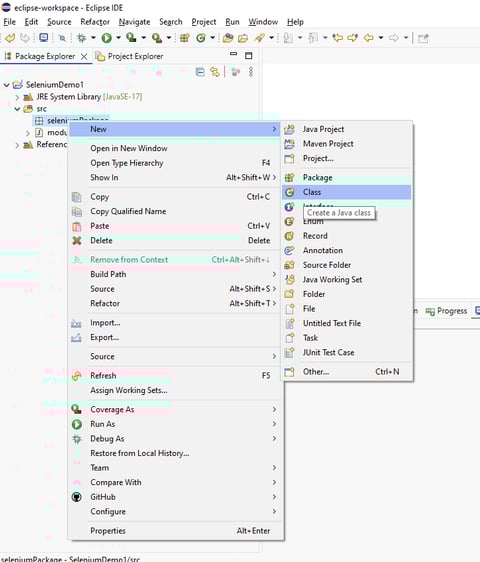Click the Back navigation arrow in toolbar

pyautogui.click(x=369, y=38)
